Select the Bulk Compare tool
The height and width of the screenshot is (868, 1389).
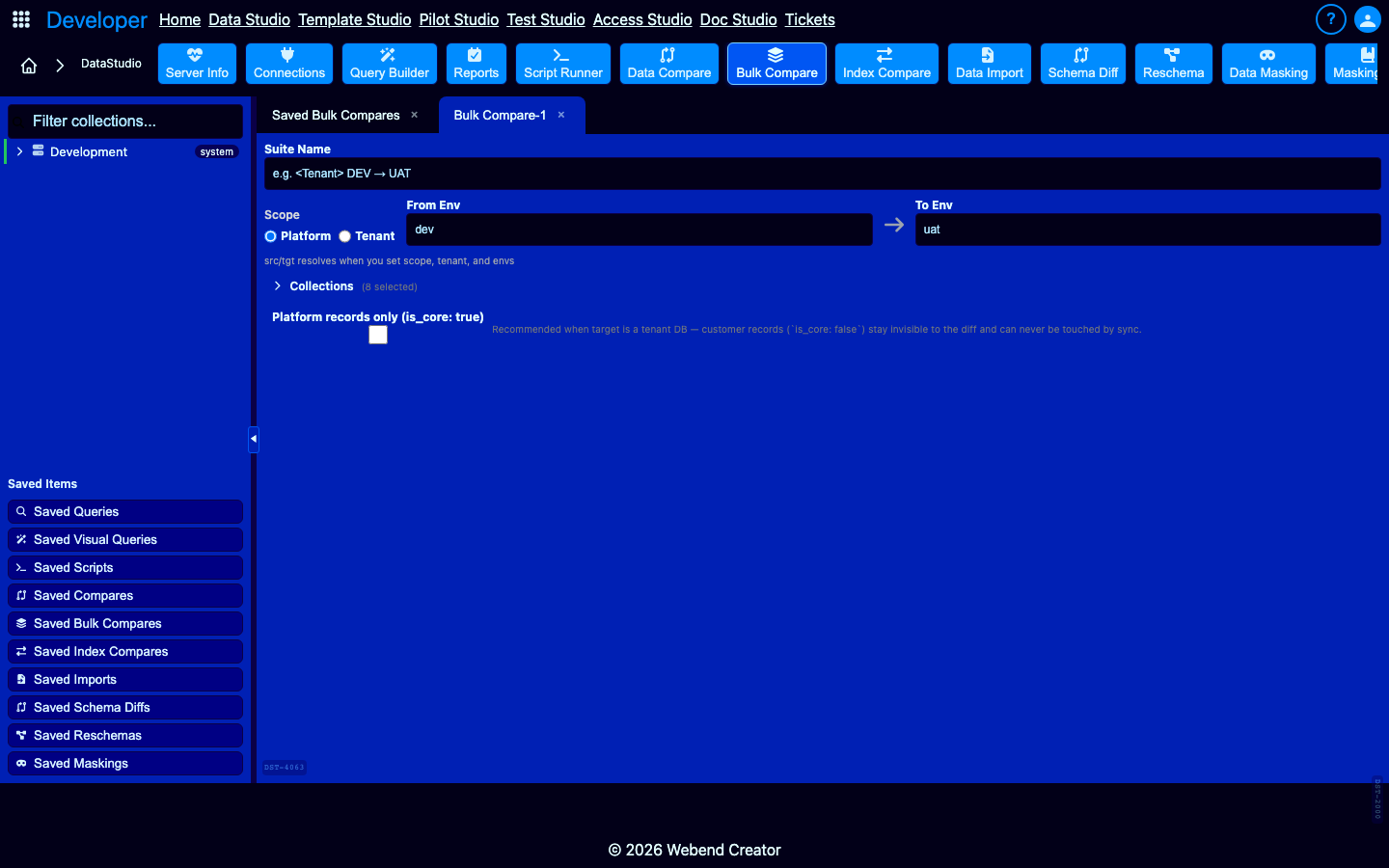point(776,64)
